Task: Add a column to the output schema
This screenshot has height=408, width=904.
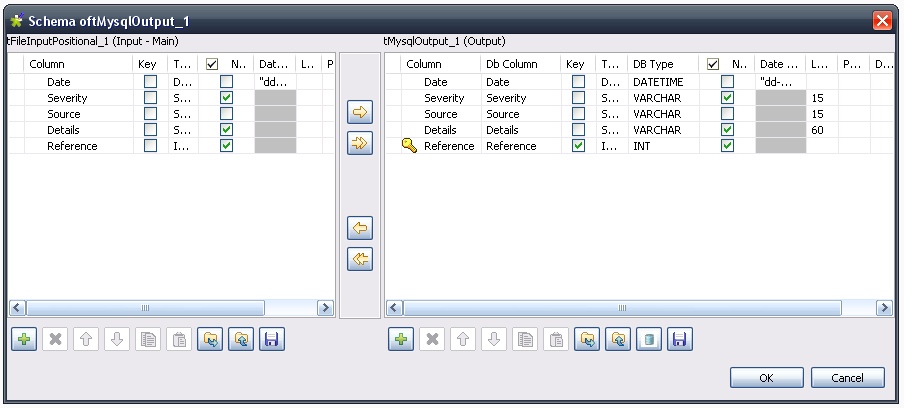Action: (400, 340)
